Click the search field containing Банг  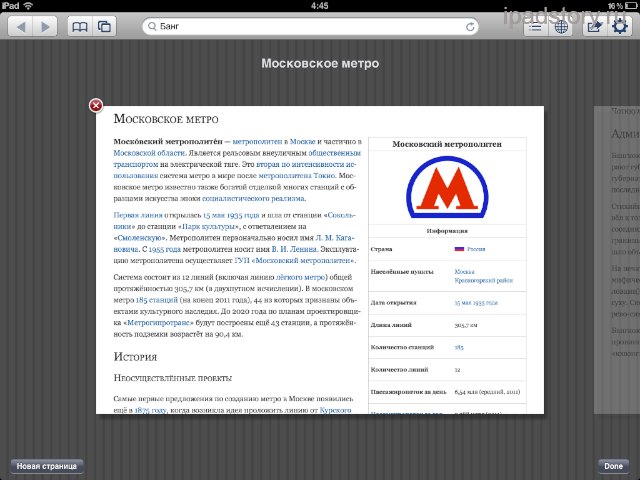pyautogui.click(x=310, y=27)
